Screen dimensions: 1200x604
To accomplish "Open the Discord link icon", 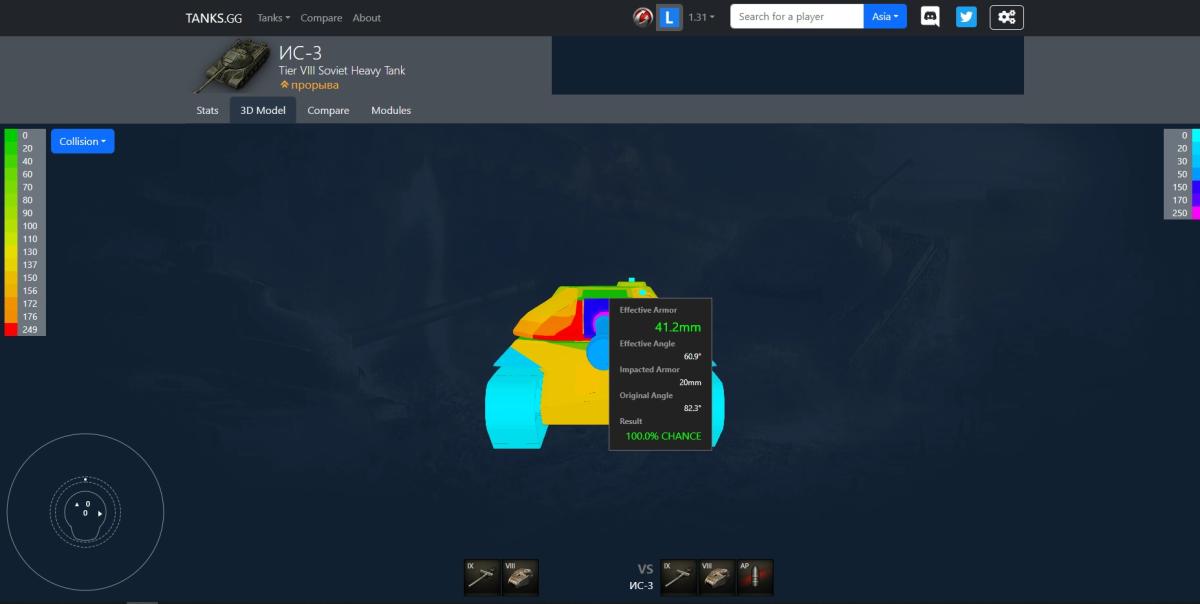I will point(930,17).
